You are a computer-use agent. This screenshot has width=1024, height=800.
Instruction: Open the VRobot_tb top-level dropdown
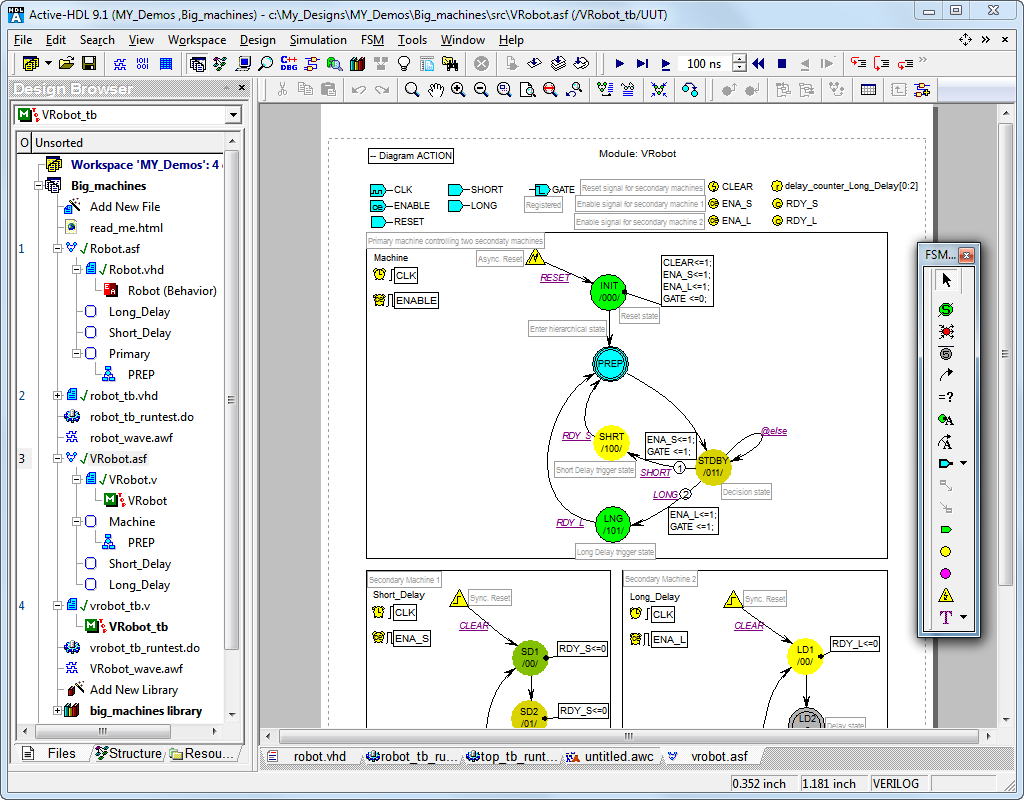233,115
